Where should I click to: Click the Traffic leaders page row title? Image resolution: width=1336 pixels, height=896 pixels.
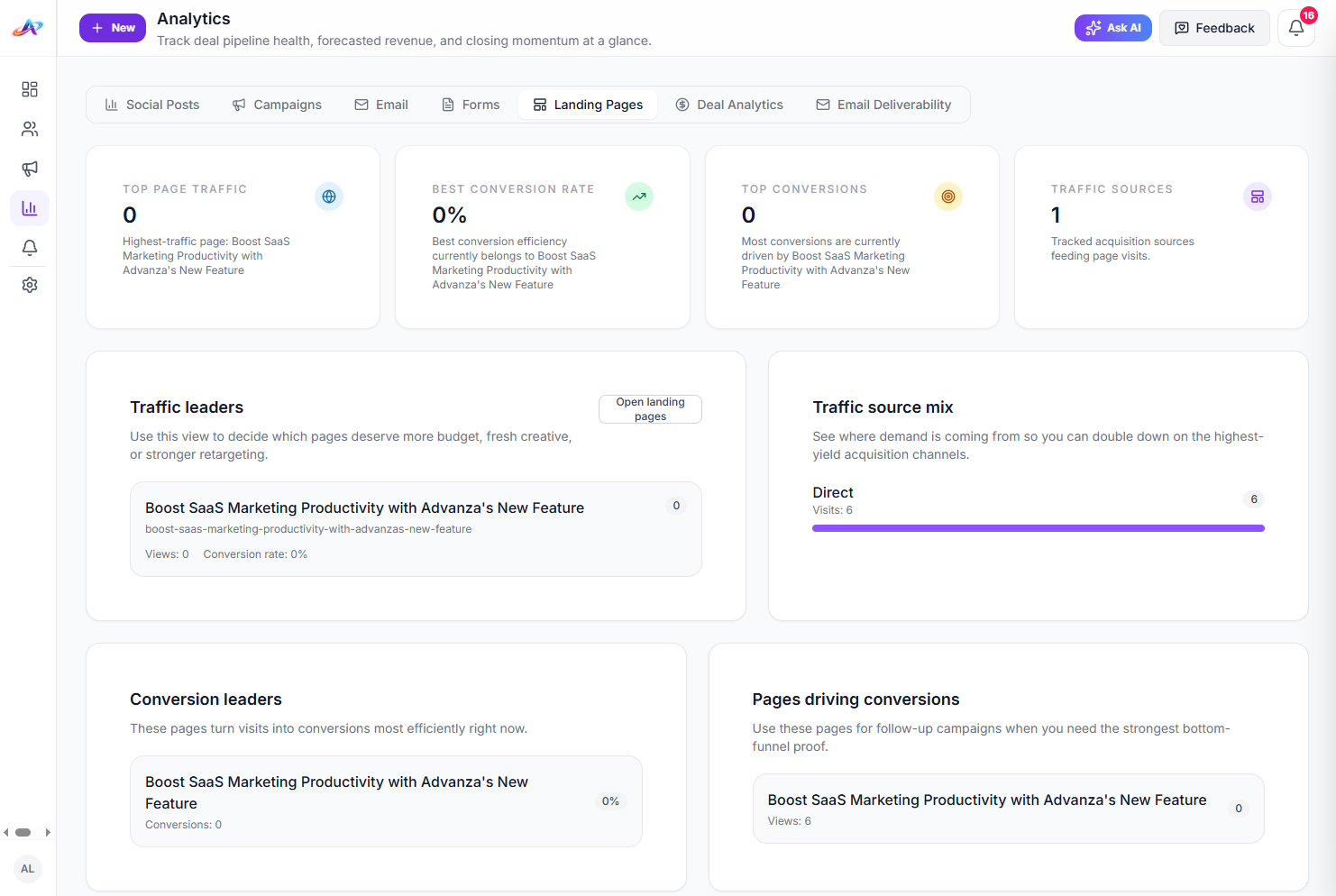[x=364, y=508]
